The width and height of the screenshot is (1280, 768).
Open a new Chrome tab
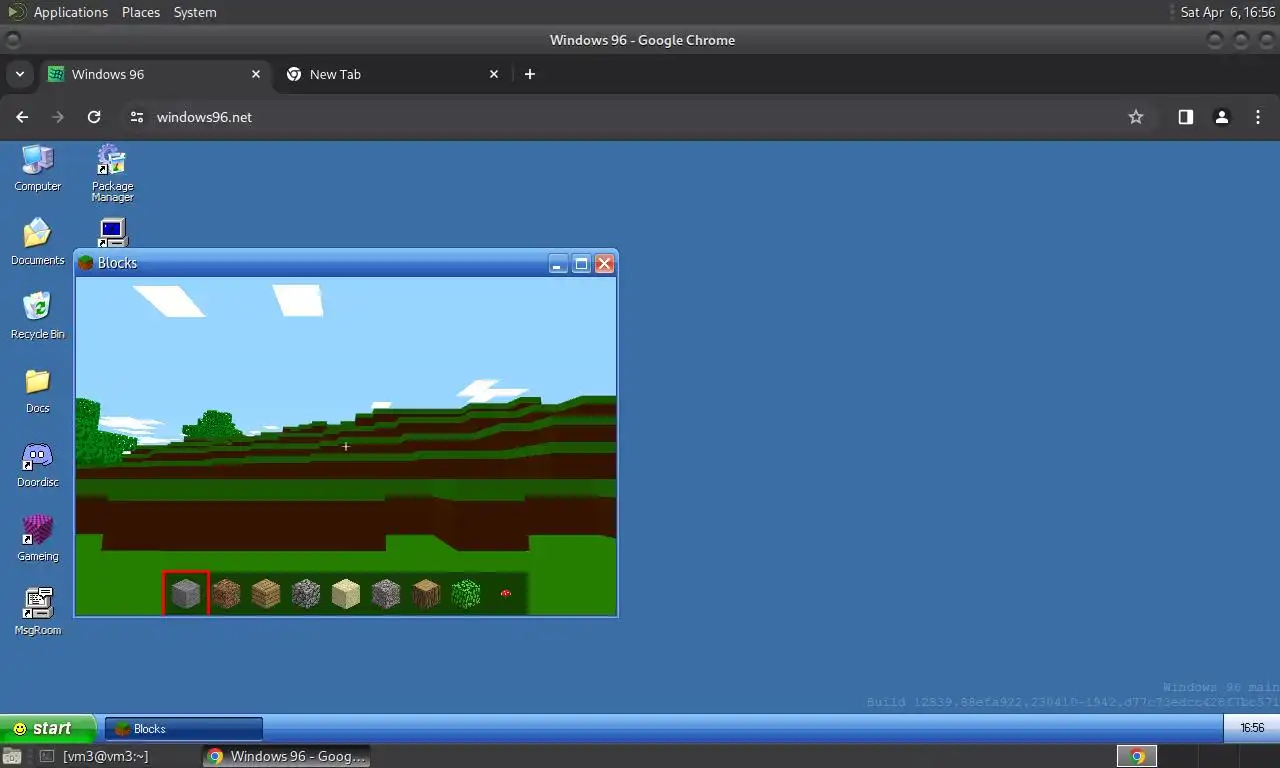tap(530, 74)
